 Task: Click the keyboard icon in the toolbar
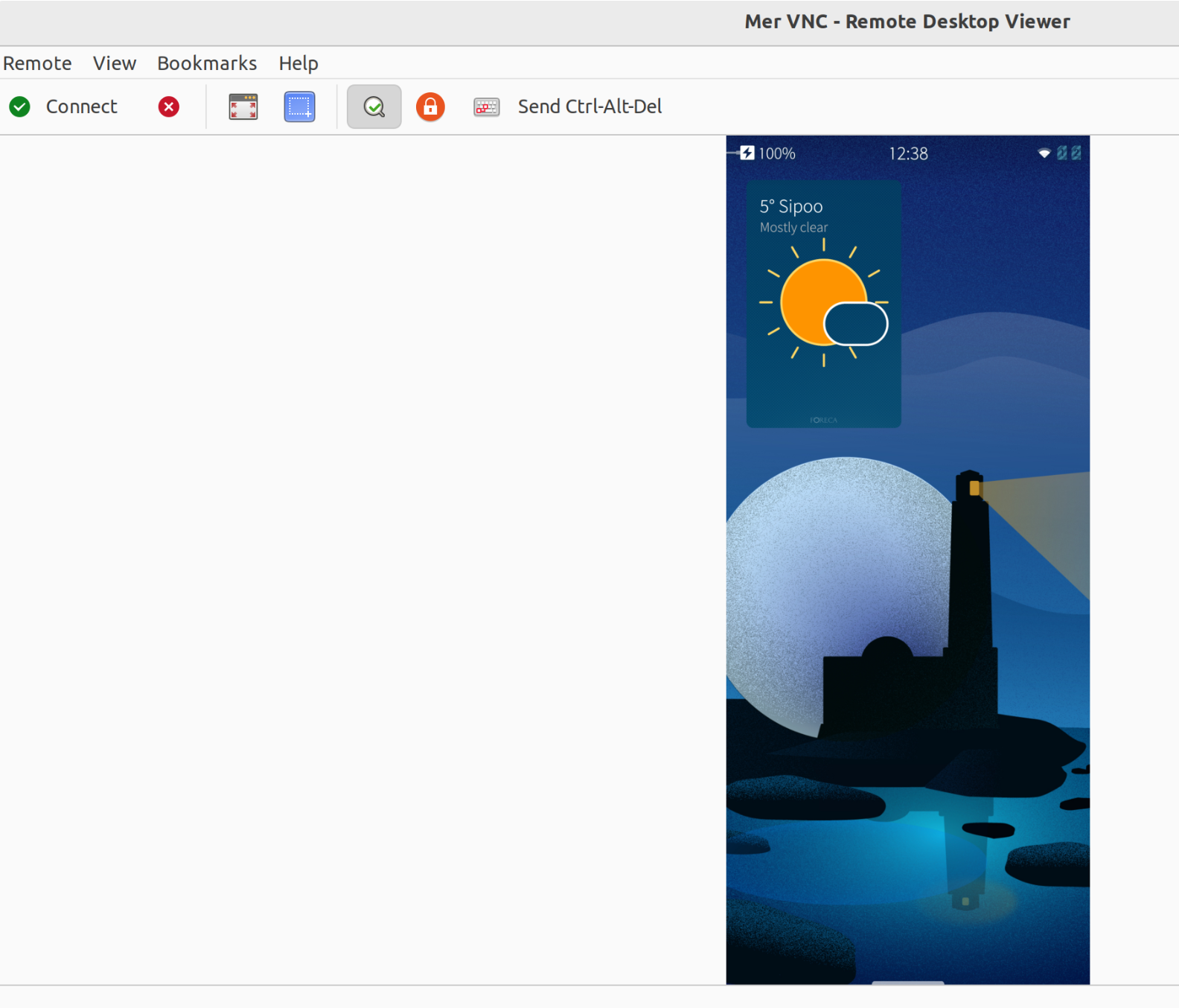(487, 107)
